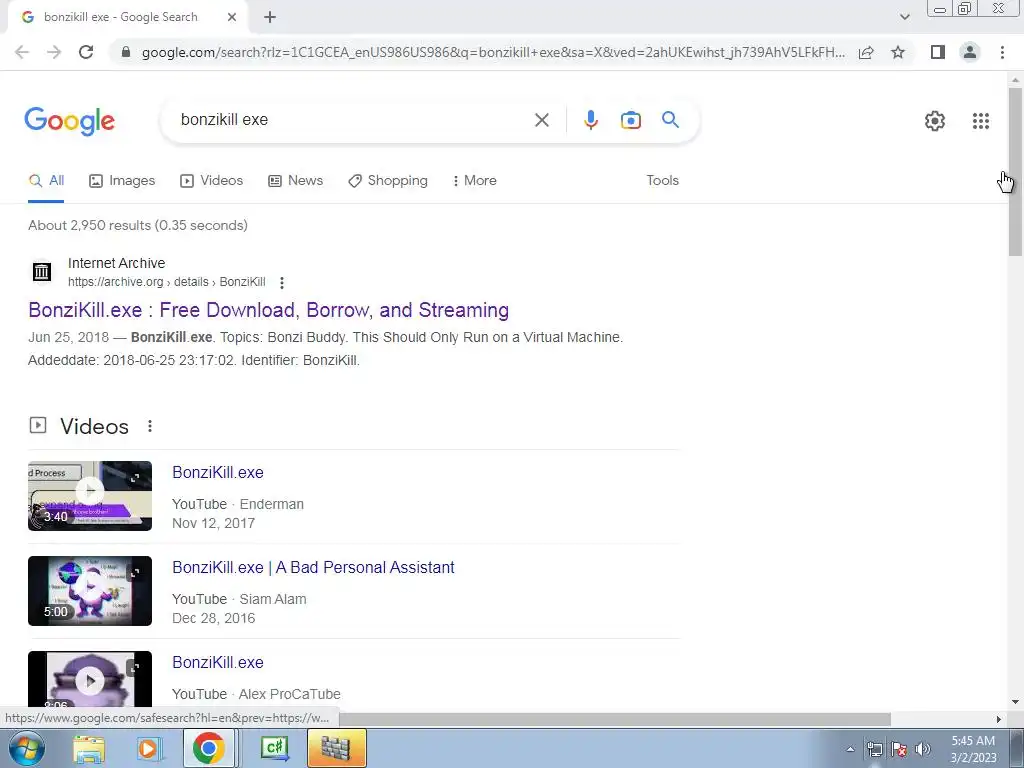Open search Tools options
Screen dimensions: 1024x768
point(662,181)
